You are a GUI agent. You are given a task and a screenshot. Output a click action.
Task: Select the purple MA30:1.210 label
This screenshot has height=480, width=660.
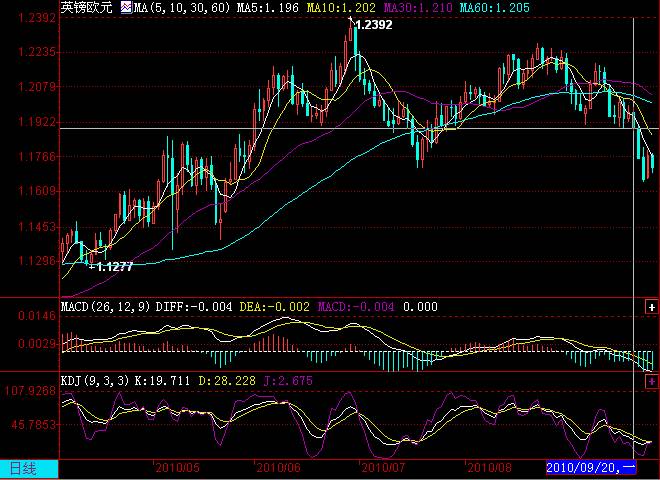(x=418, y=8)
